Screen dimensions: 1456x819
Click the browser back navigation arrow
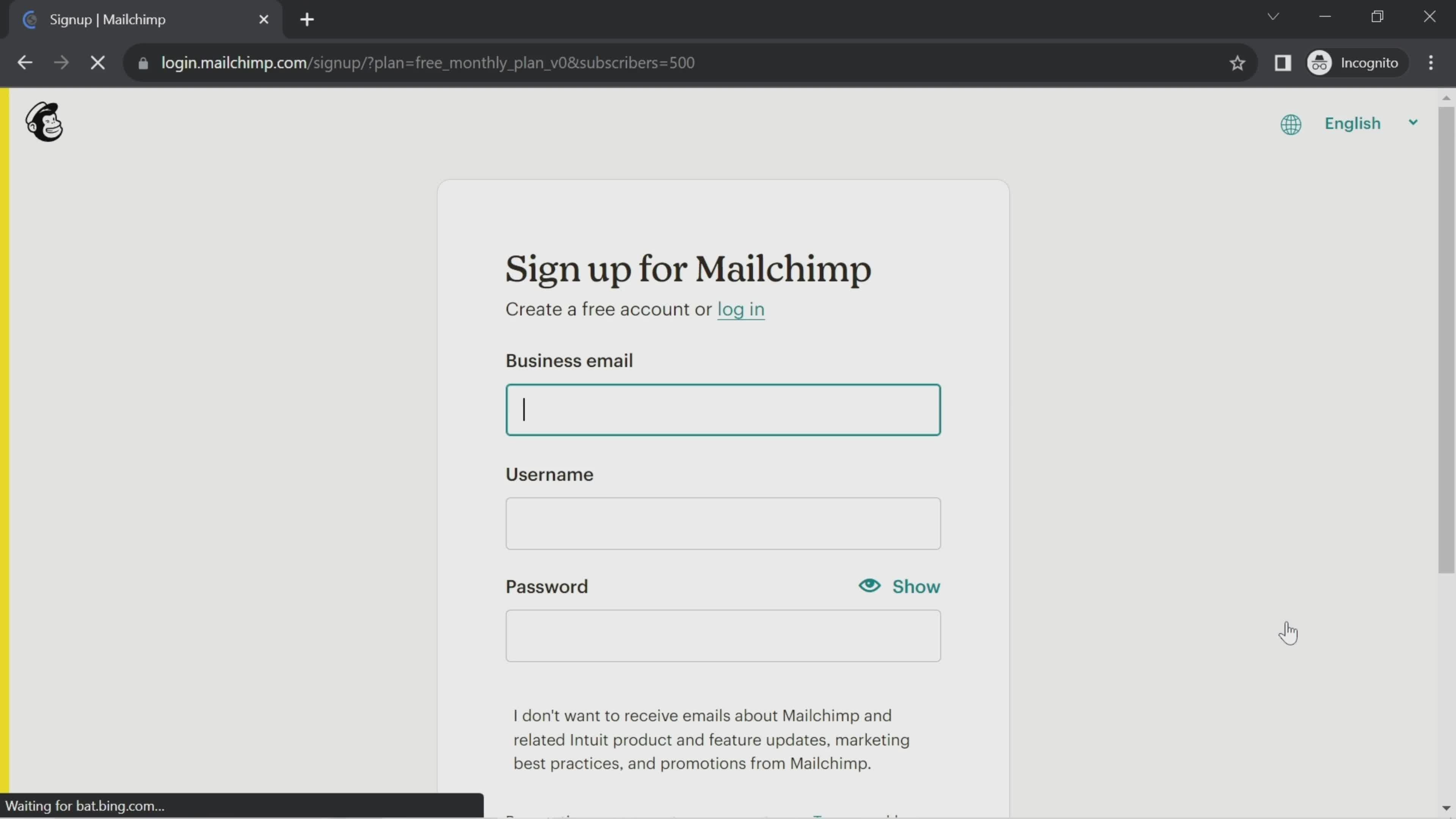pyautogui.click(x=24, y=62)
